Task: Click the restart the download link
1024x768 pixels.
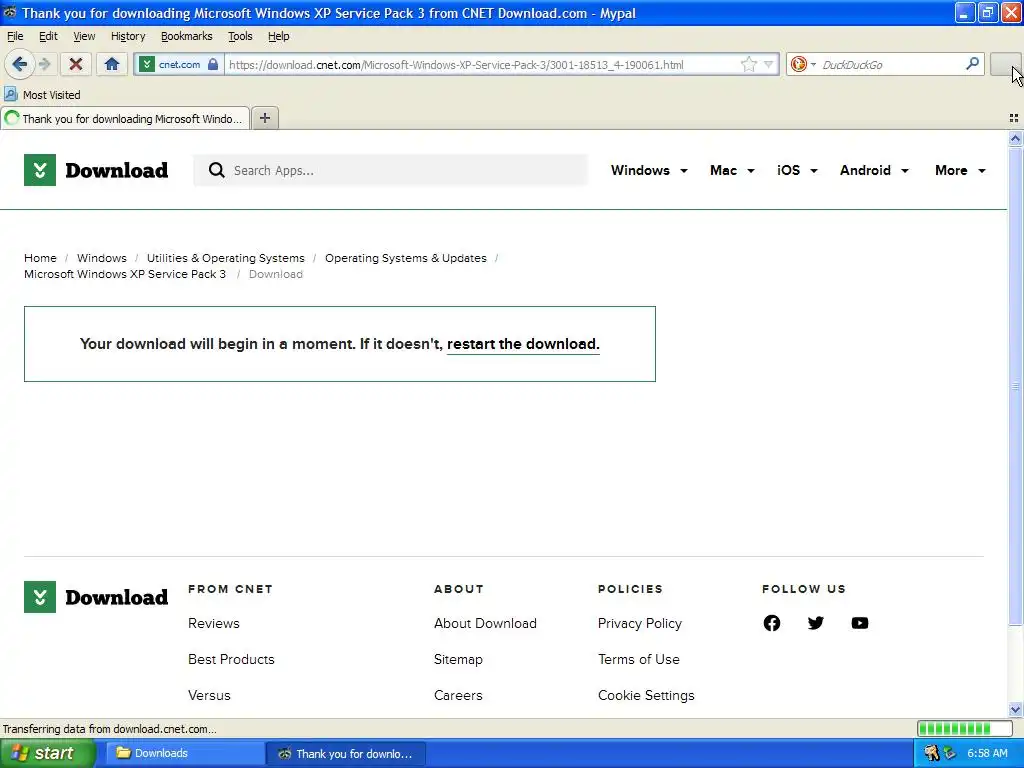Action: coord(523,344)
